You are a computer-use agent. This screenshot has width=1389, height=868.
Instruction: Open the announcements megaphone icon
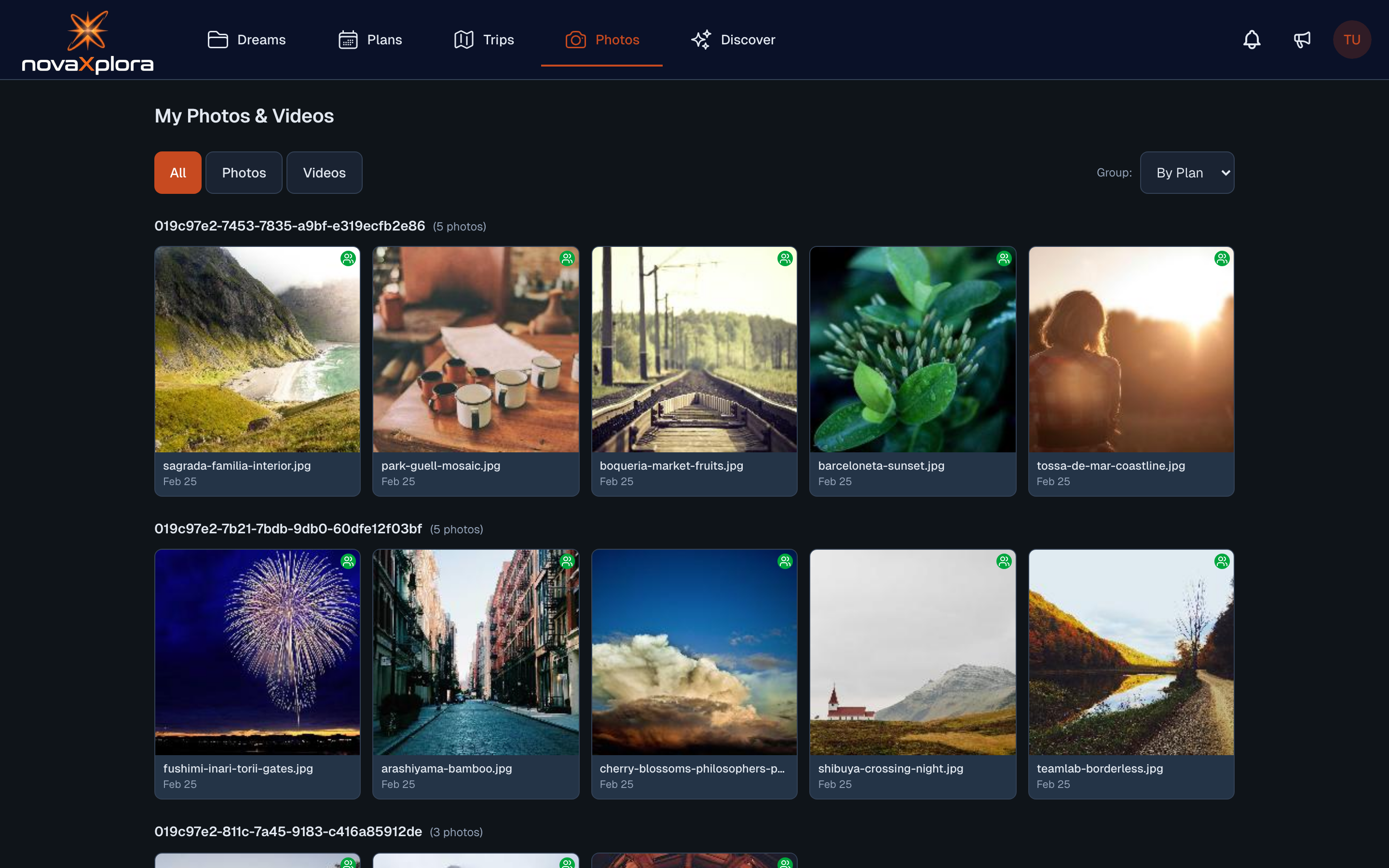[1302, 40]
